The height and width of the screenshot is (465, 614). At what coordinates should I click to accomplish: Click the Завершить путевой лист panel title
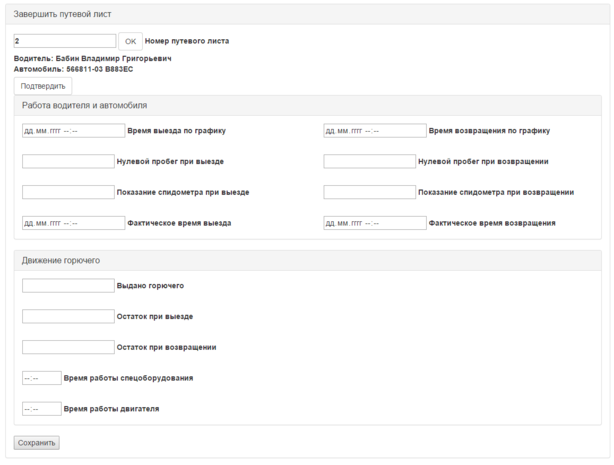click(x=62, y=15)
